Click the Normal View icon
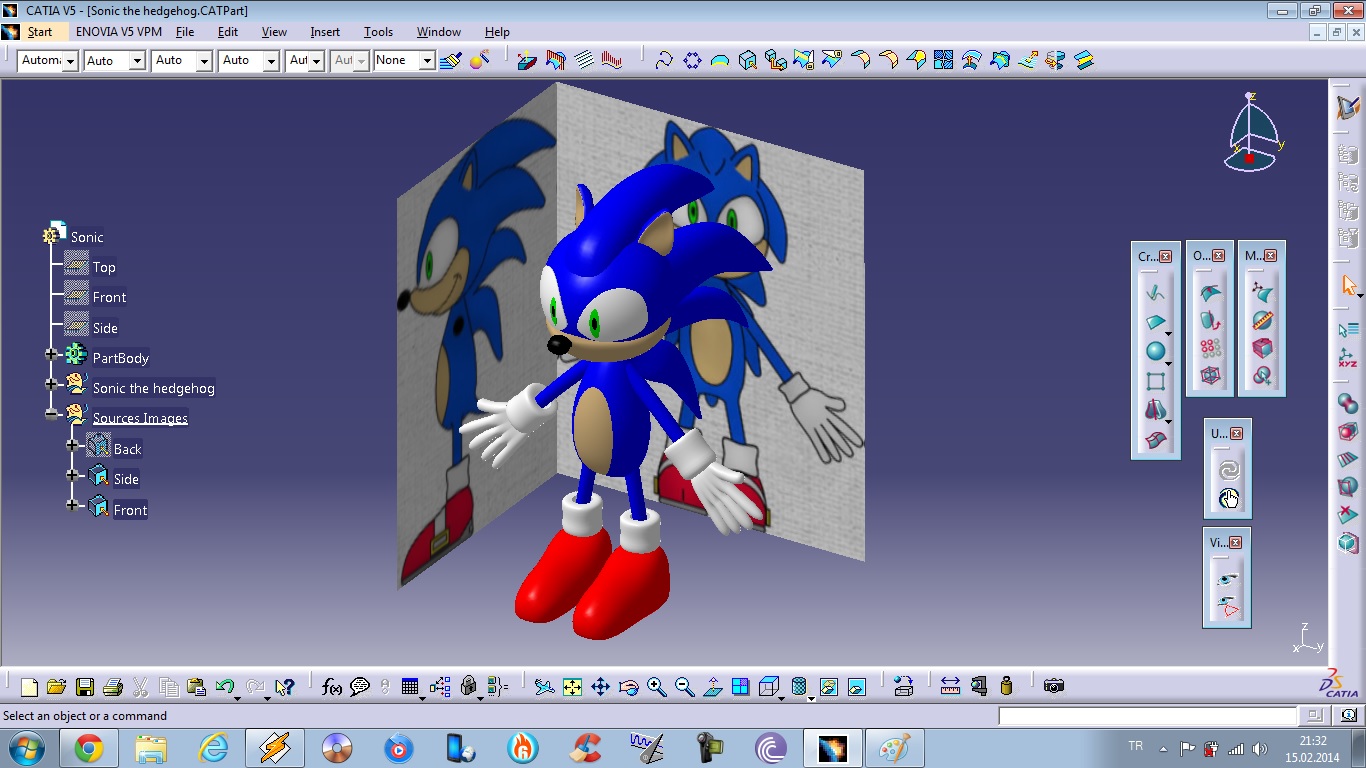The width and height of the screenshot is (1366, 768). click(712, 687)
